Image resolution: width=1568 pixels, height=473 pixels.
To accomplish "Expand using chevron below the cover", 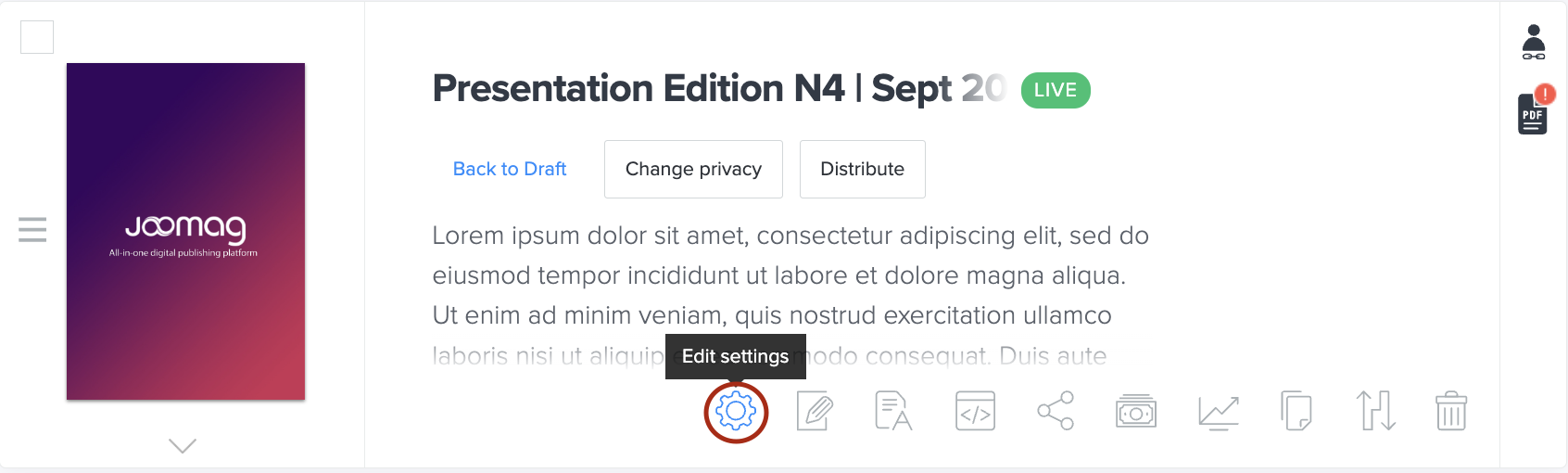I will 183,446.
